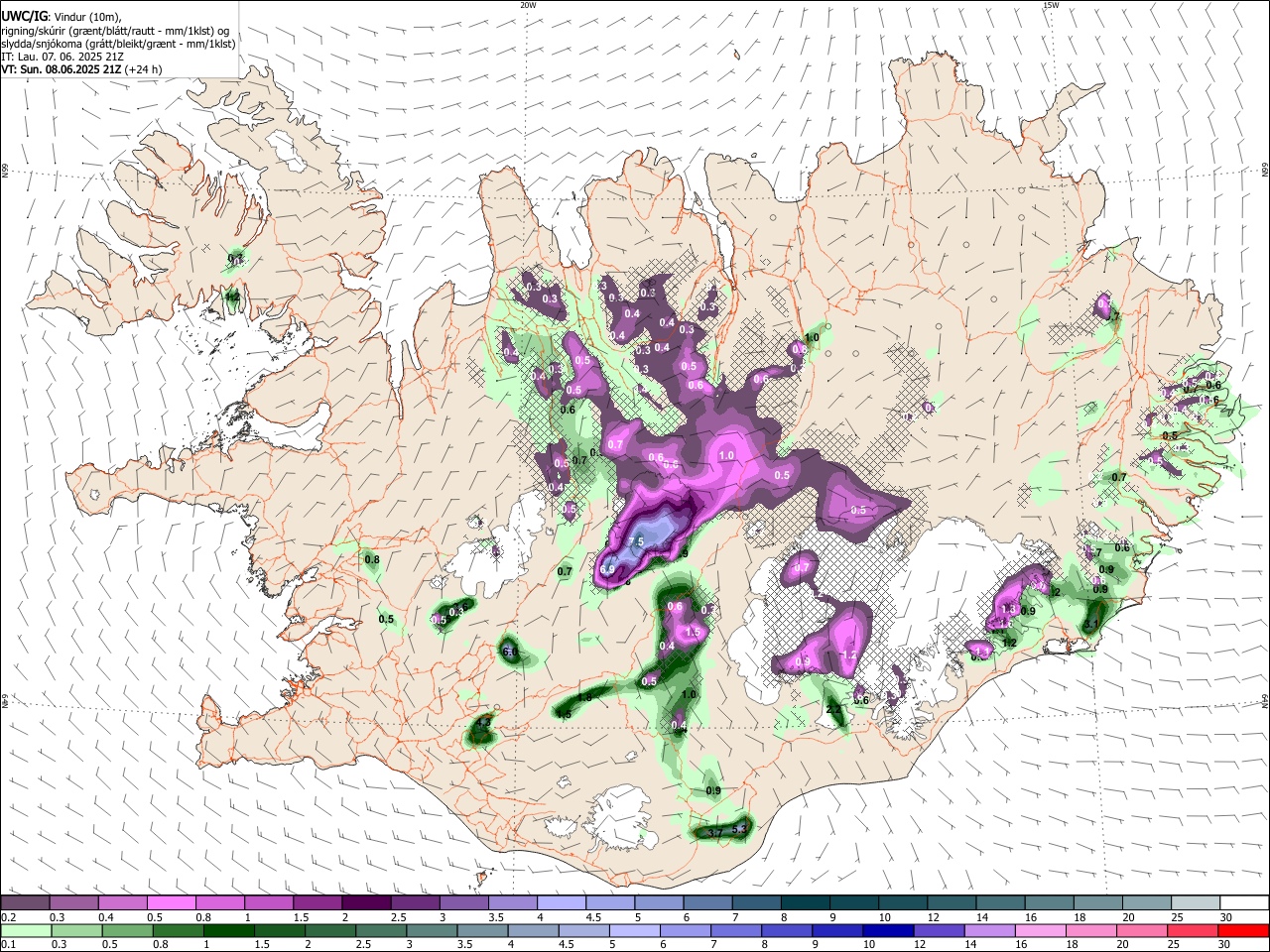Viewport: 1270px width, 952px height.
Task: Select the darkest green swatch between 1 and 1.5, bottom row
Action: 228,930
